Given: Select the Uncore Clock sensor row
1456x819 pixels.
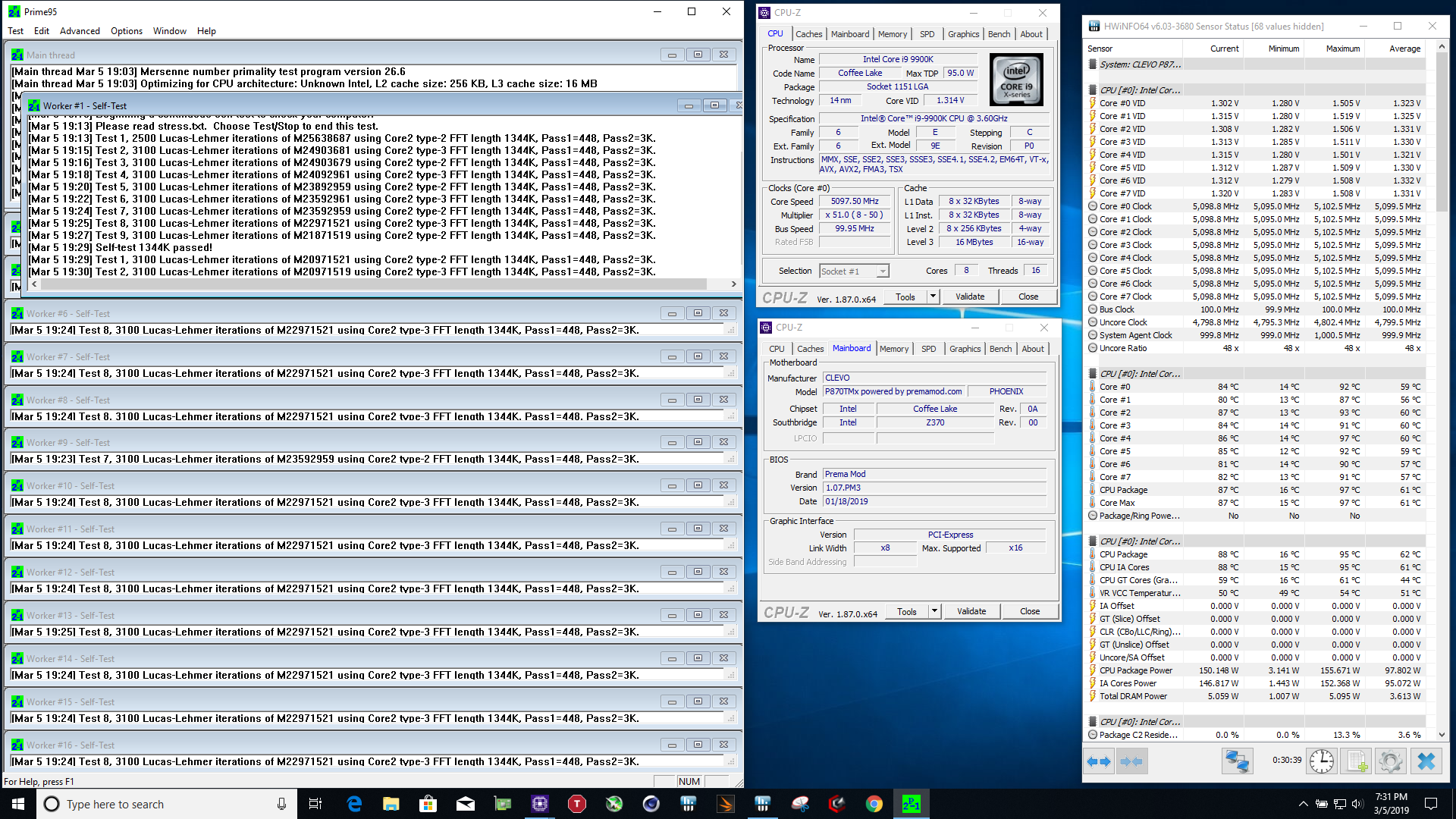Looking at the screenshot, I should (x=1257, y=322).
